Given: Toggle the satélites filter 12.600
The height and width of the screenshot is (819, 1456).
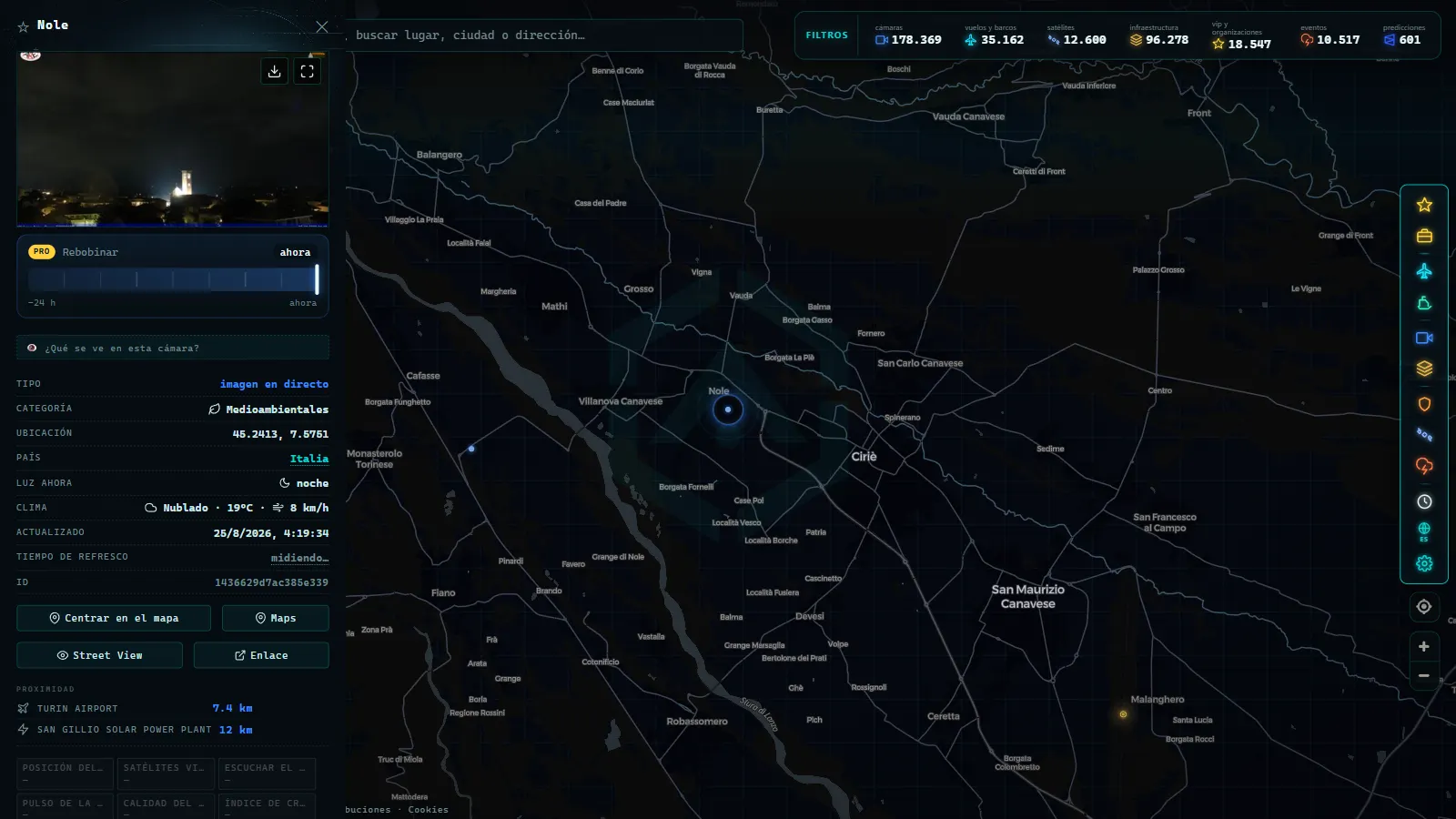Looking at the screenshot, I should 1077,35.
